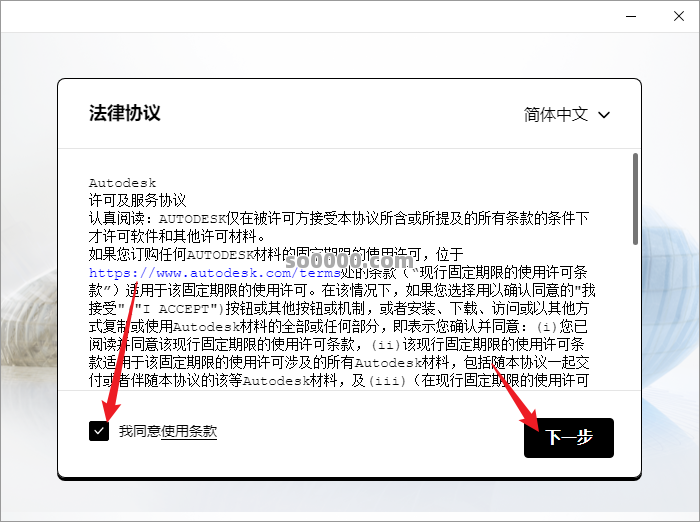Click the 法律协议 heading
The width and height of the screenshot is (700, 522).
click(124, 112)
